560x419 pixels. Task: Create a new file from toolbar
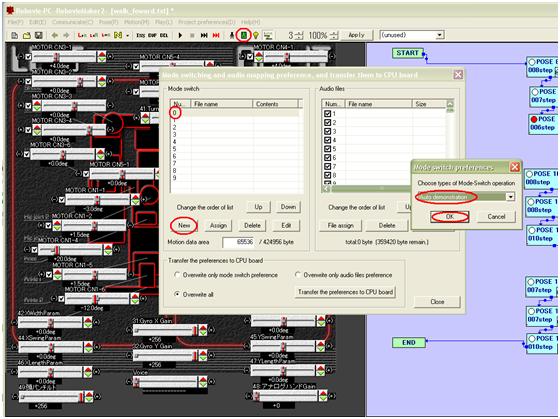[x=15, y=35]
